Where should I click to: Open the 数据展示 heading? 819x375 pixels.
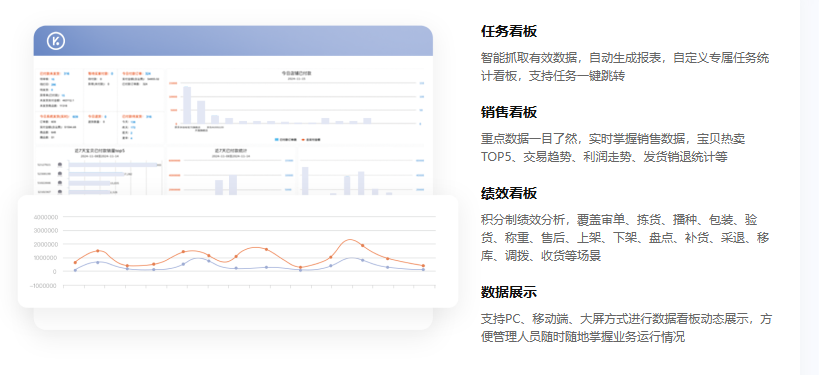[509, 292]
